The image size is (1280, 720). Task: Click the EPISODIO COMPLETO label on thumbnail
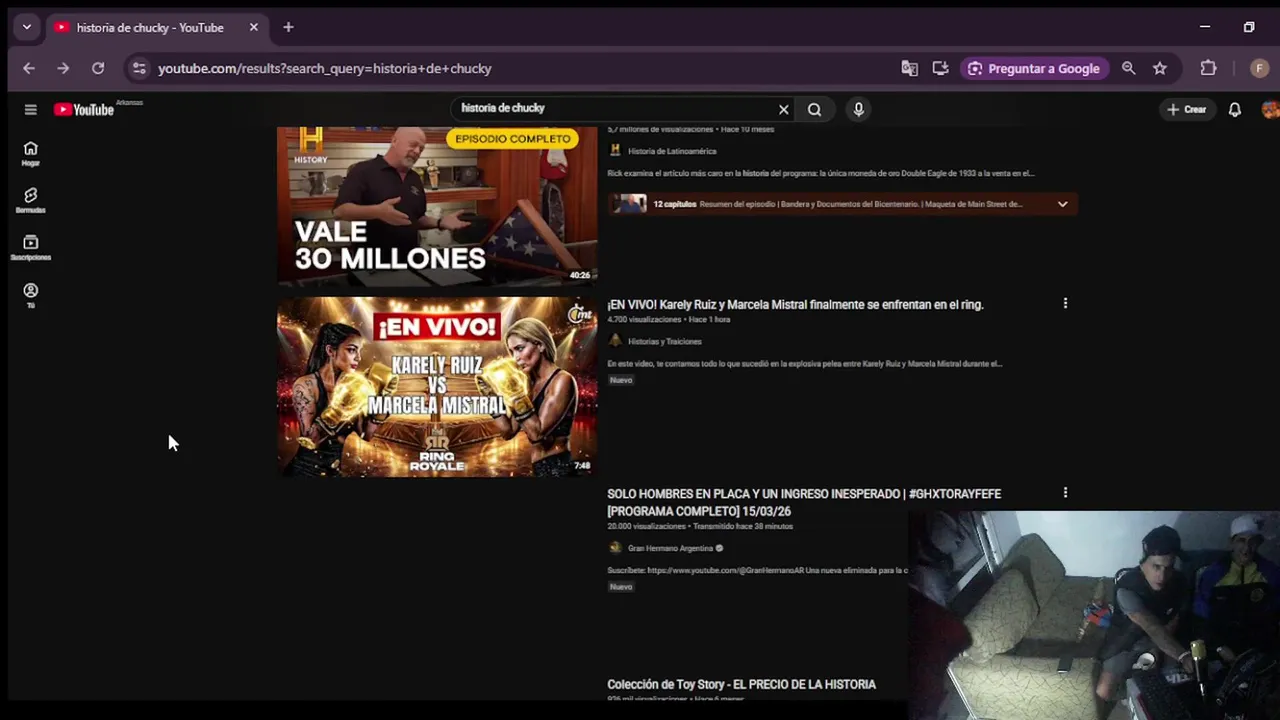[513, 139]
